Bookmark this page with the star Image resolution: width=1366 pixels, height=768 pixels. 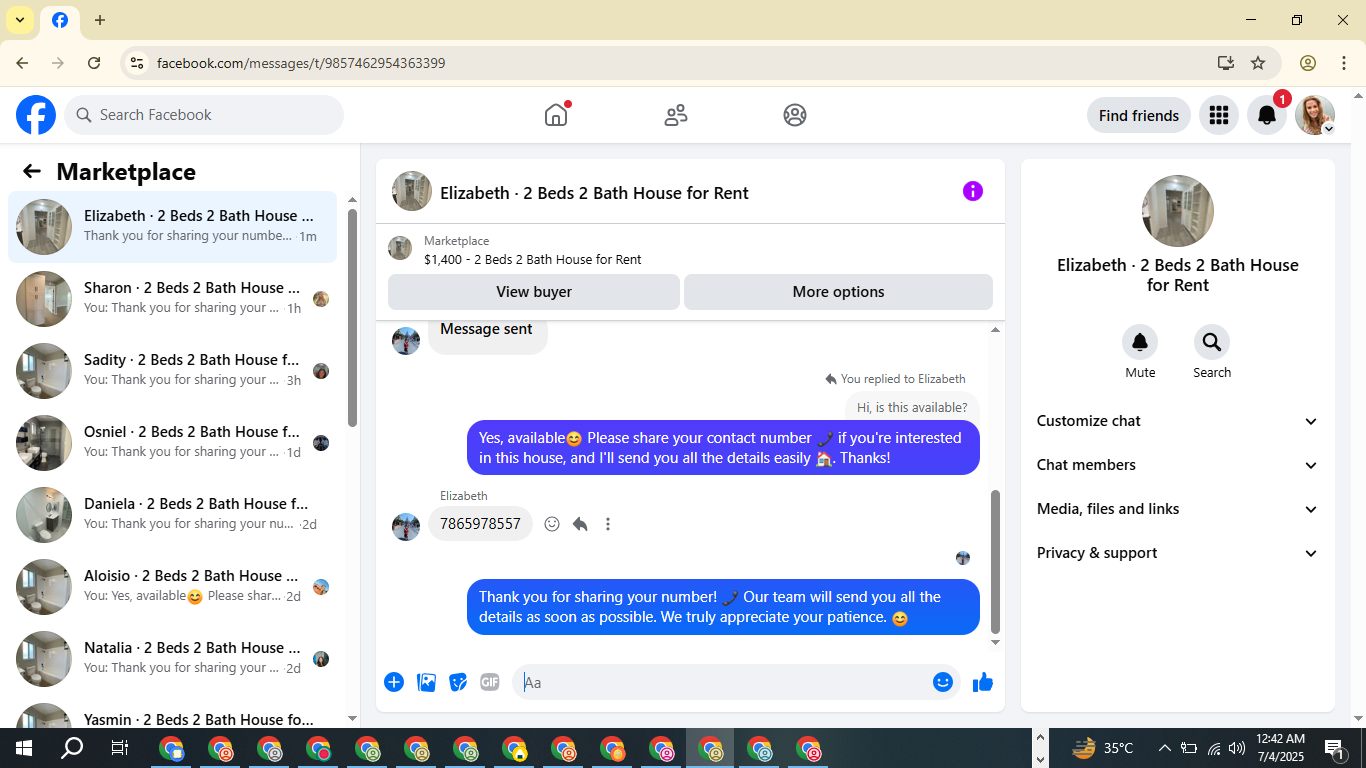pyautogui.click(x=1258, y=63)
